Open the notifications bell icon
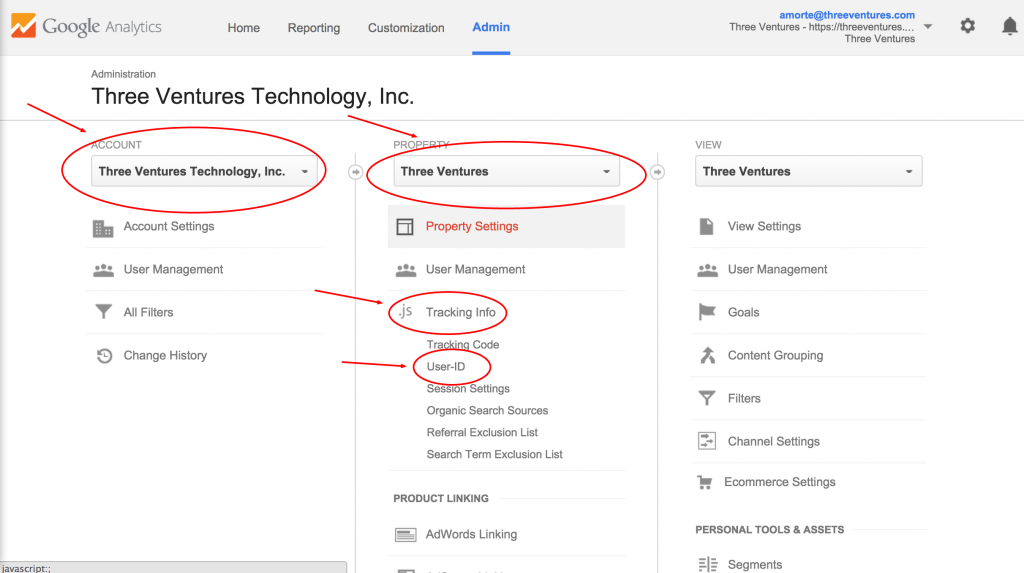 (1009, 26)
